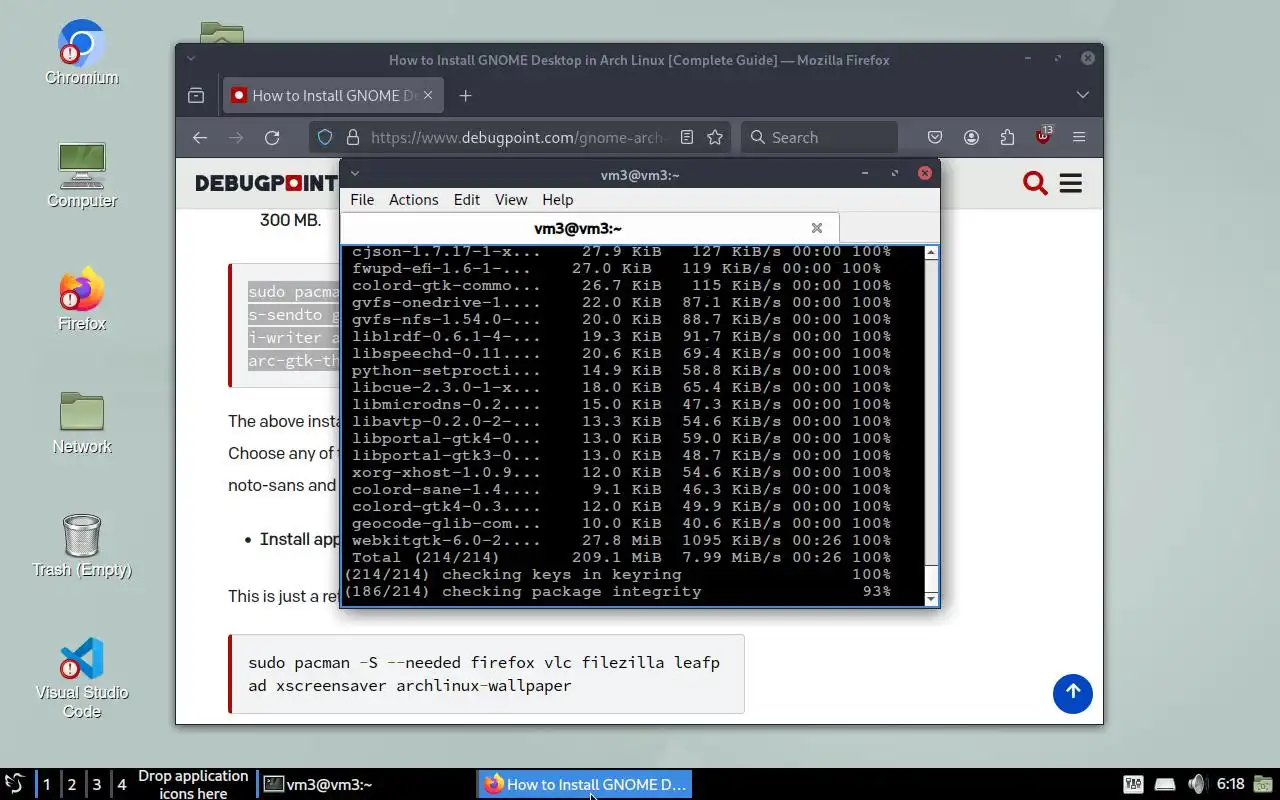Open a new Firefox tab with plus
Viewport: 1280px width, 800px height.
pyautogui.click(x=465, y=95)
